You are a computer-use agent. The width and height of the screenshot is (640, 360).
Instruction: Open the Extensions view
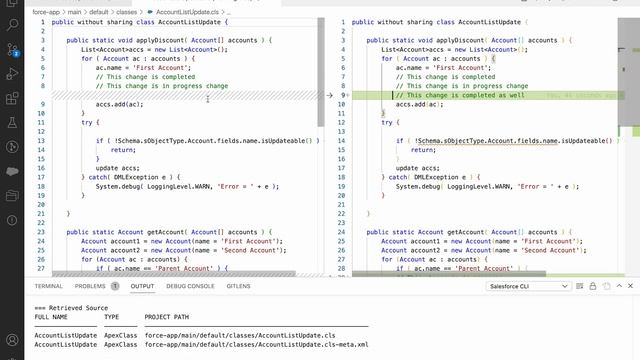pyautogui.click(x=12, y=98)
